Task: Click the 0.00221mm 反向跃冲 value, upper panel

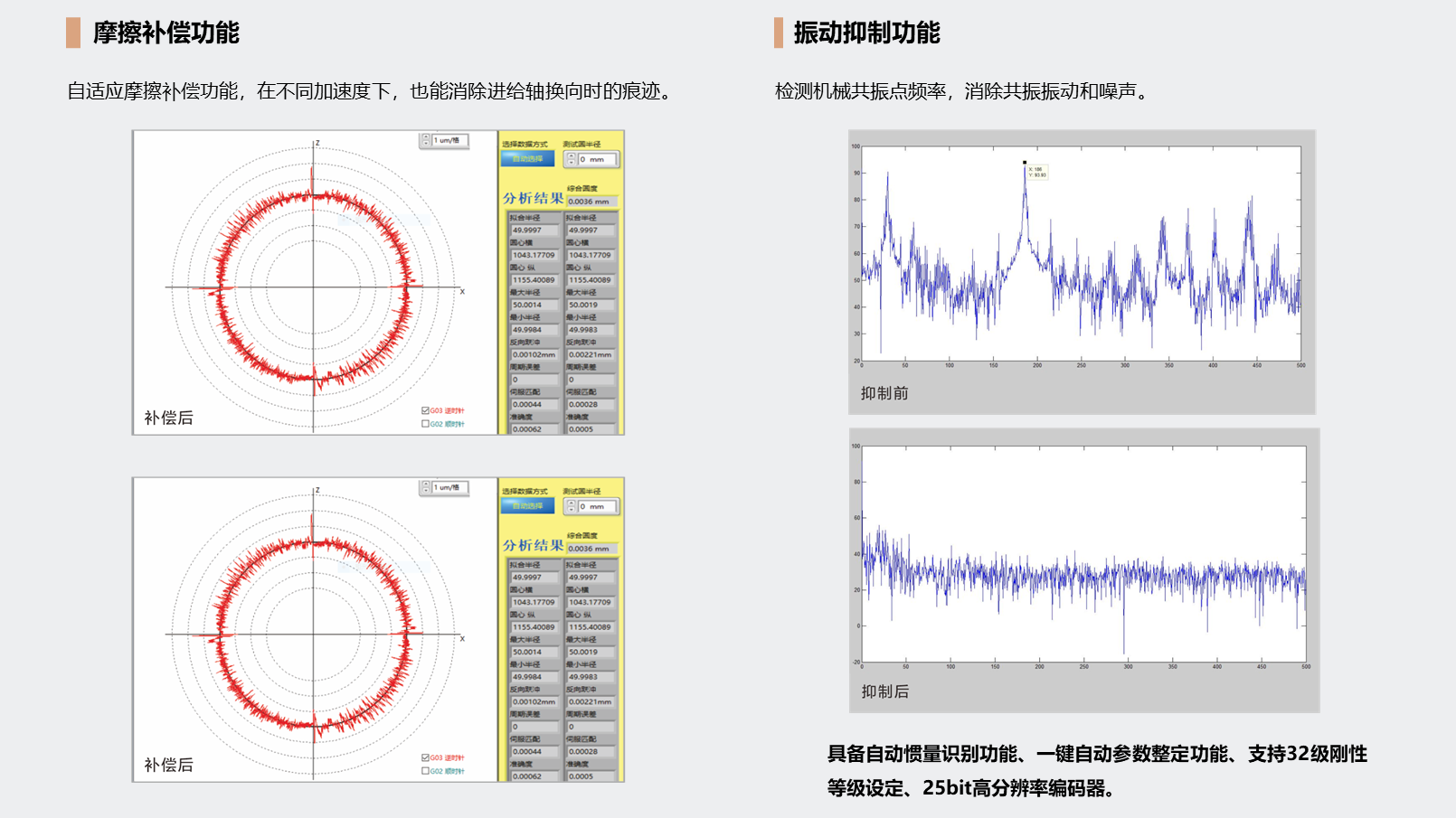Action: 591,354
